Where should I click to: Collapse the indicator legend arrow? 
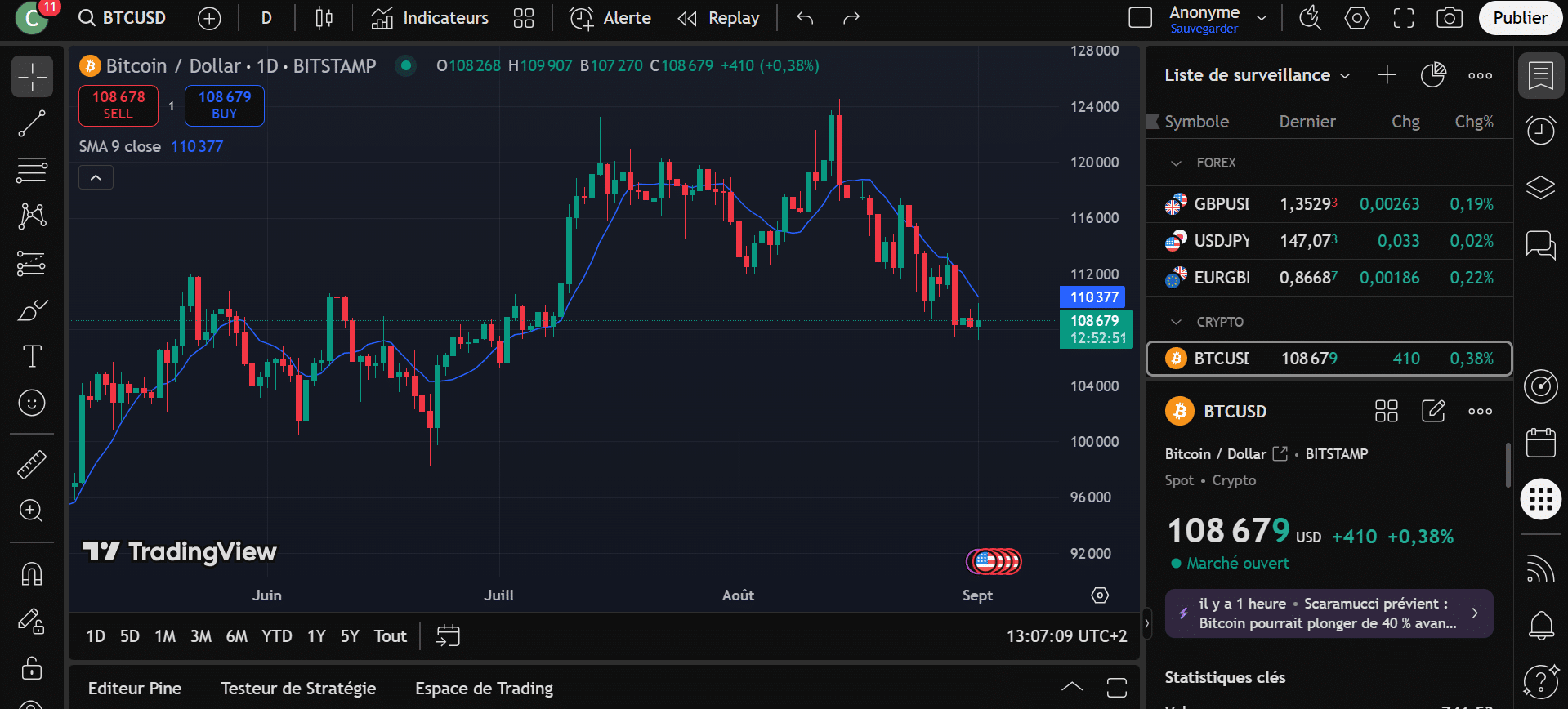point(96,177)
